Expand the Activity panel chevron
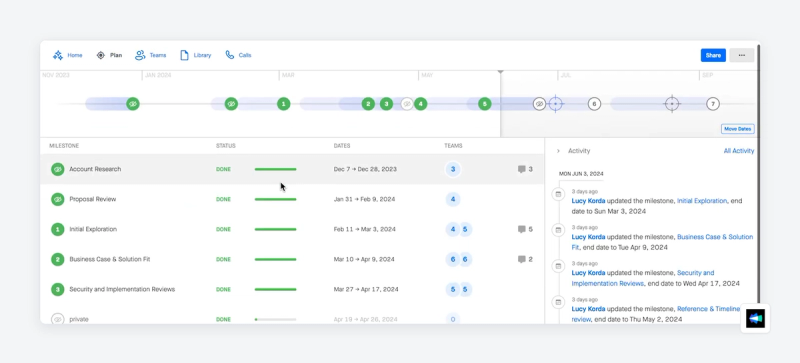 (x=558, y=151)
